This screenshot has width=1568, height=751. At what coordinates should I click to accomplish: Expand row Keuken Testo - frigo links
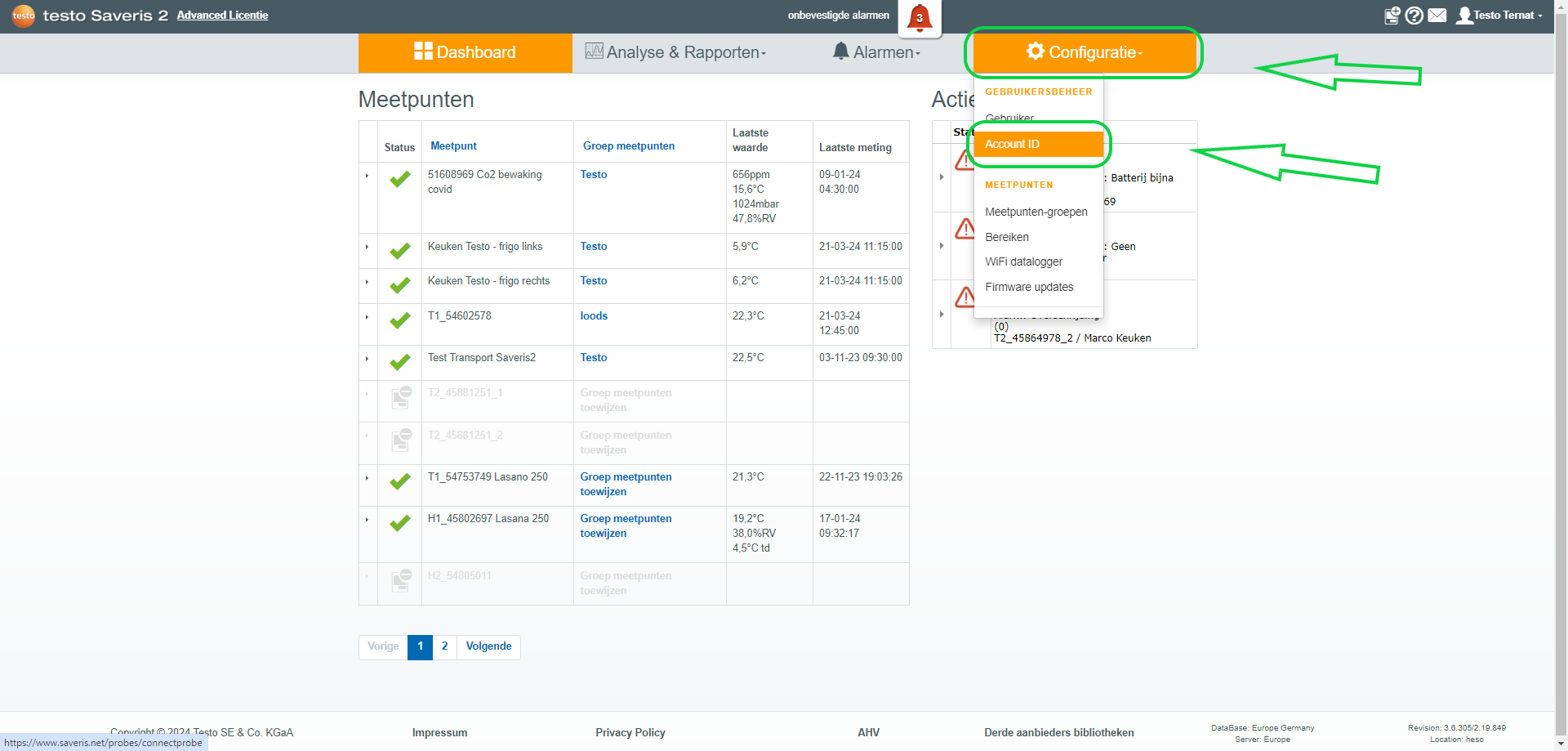(x=367, y=247)
